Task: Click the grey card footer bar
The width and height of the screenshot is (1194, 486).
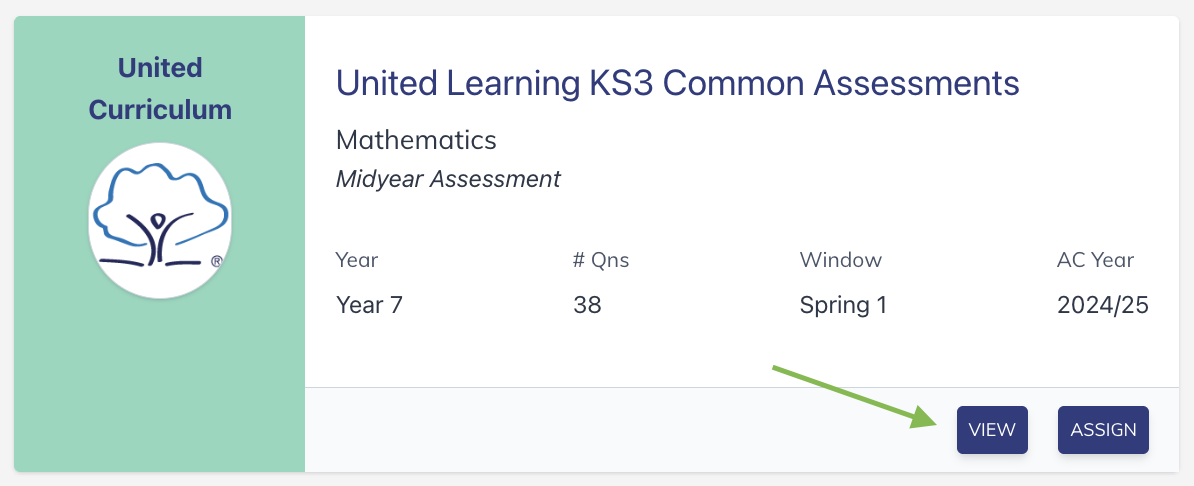Action: (600, 430)
